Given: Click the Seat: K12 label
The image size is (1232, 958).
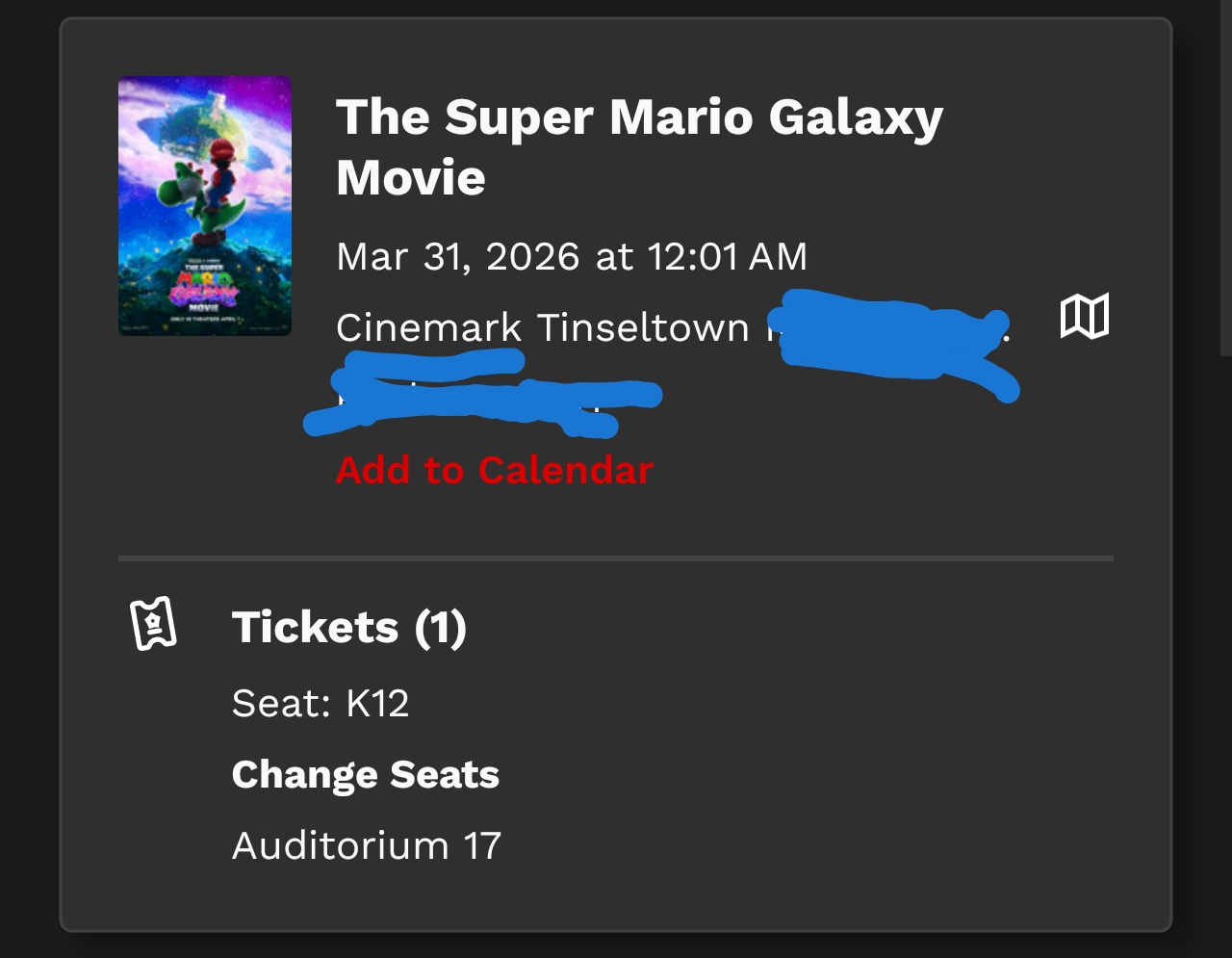Looking at the screenshot, I should (x=321, y=703).
